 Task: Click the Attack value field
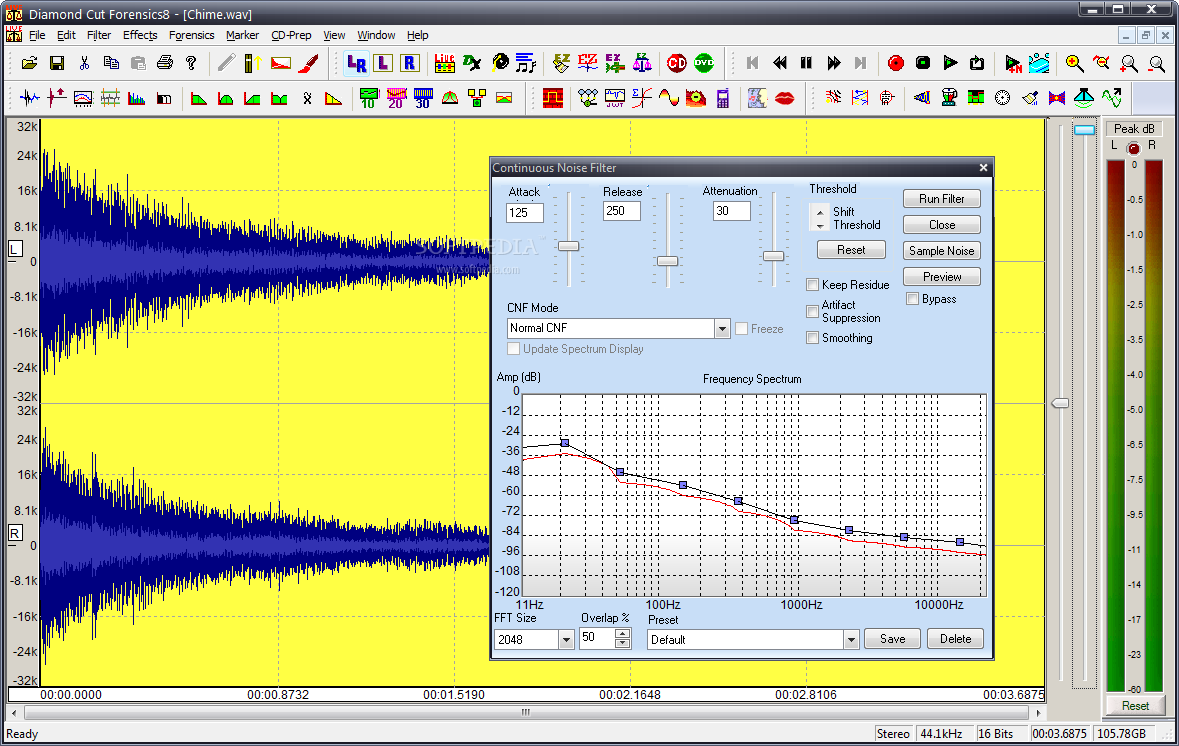pos(525,213)
